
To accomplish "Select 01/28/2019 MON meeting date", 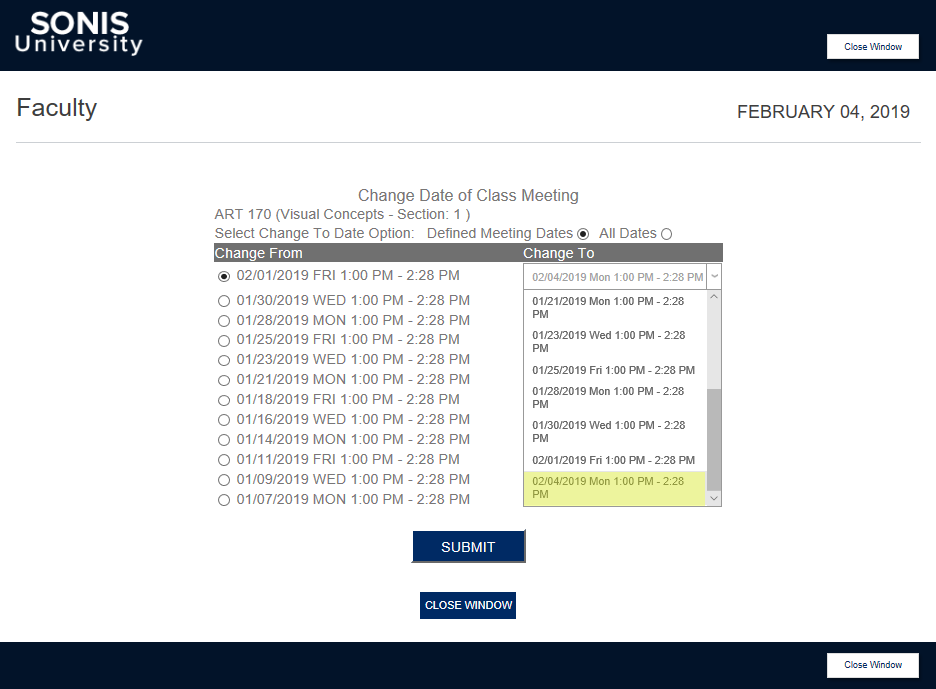I will pos(224,320).
